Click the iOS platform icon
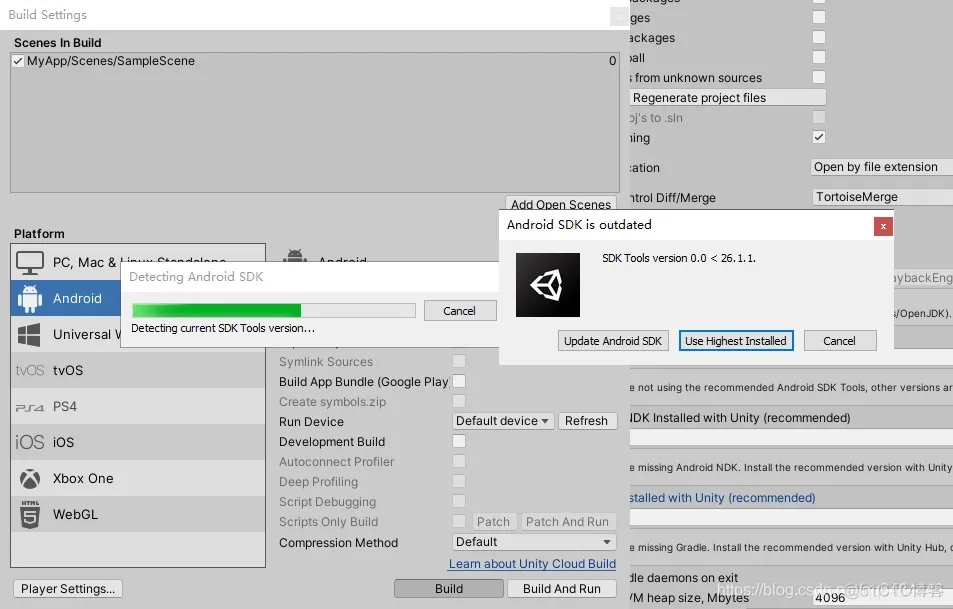This screenshot has height=609, width=953. (x=29, y=442)
